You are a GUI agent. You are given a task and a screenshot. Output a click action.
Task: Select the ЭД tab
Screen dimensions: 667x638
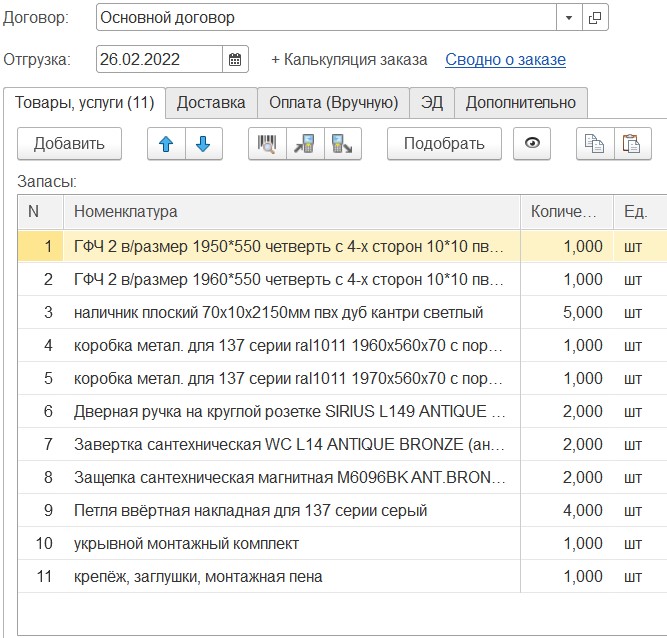(x=432, y=102)
